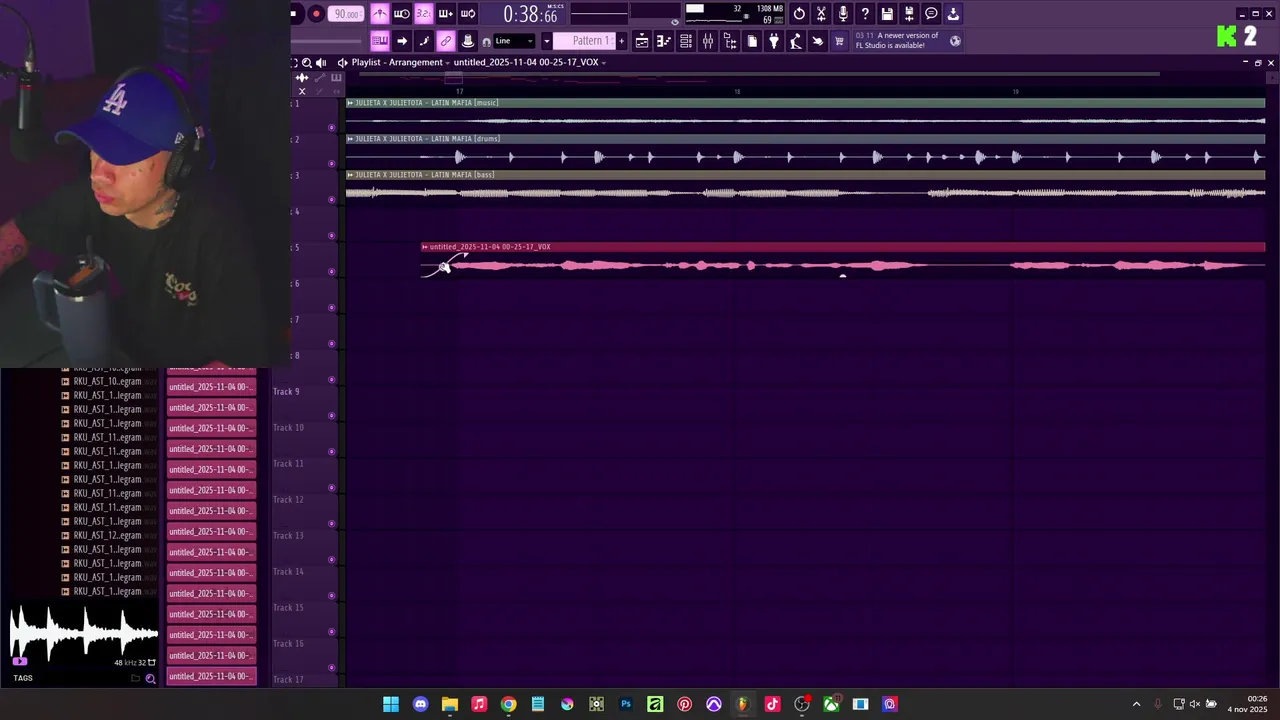The width and height of the screenshot is (1280, 720).
Task: Open the pink VOX clip menu arrow
Action: point(425,247)
